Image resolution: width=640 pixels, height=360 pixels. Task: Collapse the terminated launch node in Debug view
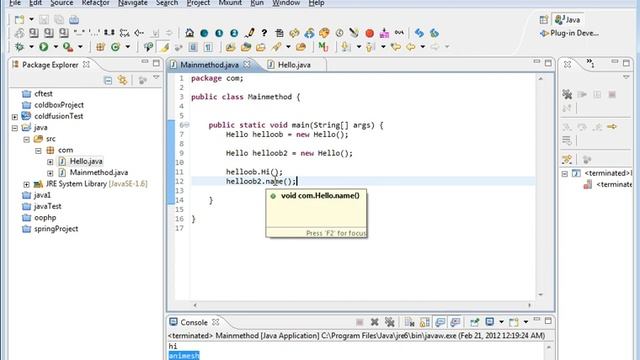point(565,174)
